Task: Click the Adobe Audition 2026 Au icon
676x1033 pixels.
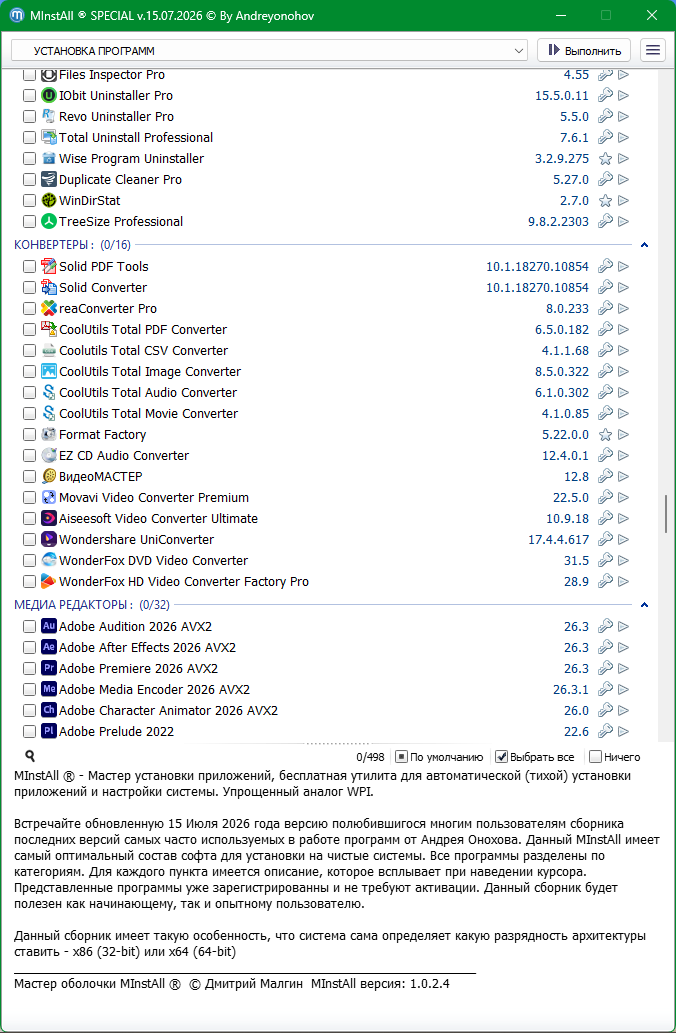Action: (x=49, y=626)
